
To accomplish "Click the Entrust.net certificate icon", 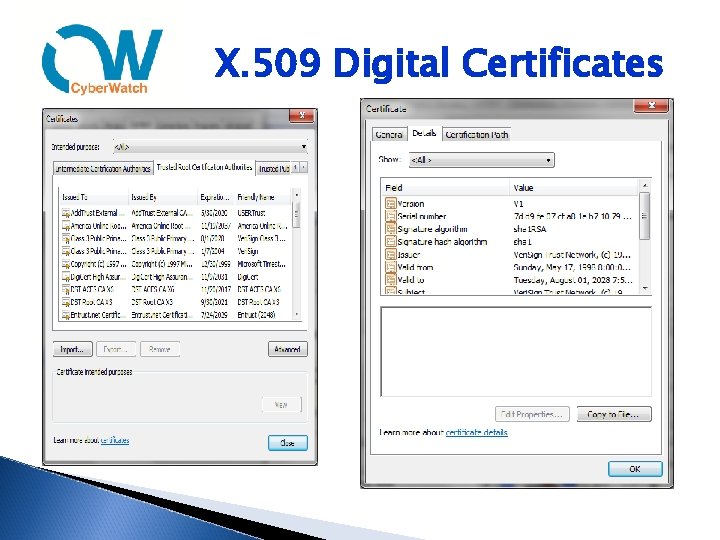I will coord(66,315).
